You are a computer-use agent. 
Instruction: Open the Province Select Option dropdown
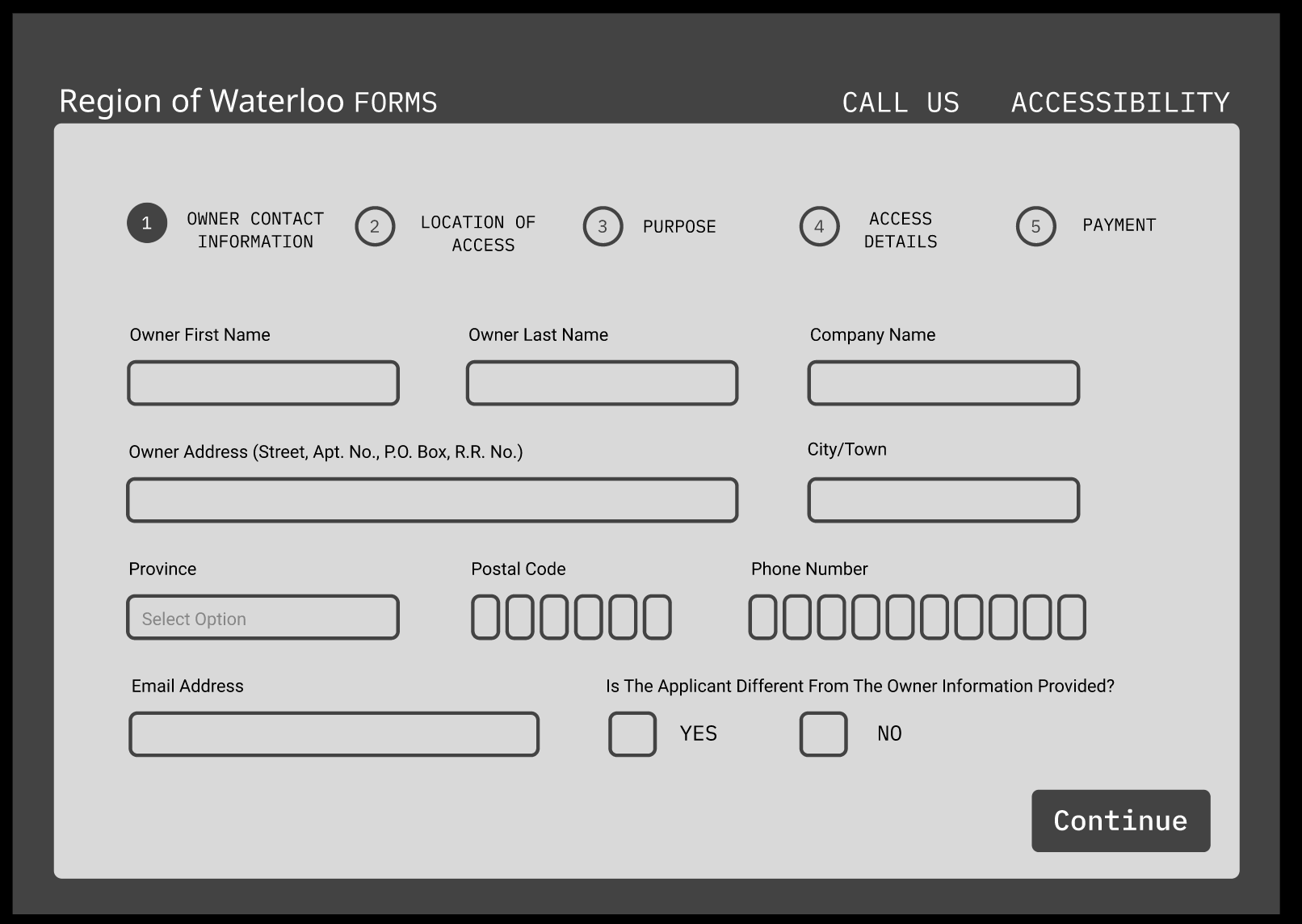coord(263,618)
